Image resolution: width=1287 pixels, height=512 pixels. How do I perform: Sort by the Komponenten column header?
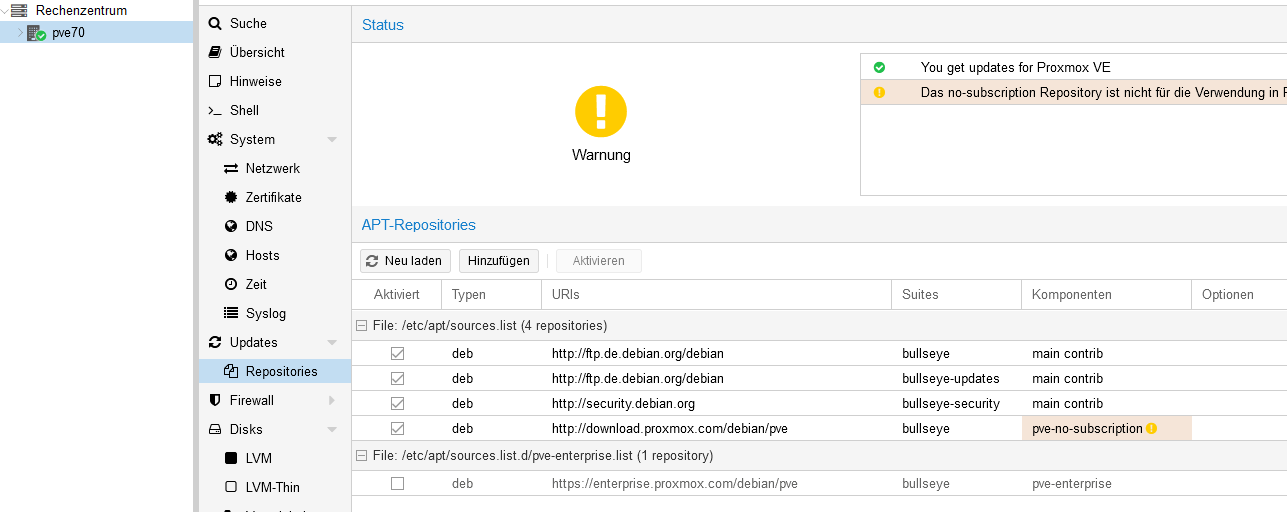pos(1106,295)
